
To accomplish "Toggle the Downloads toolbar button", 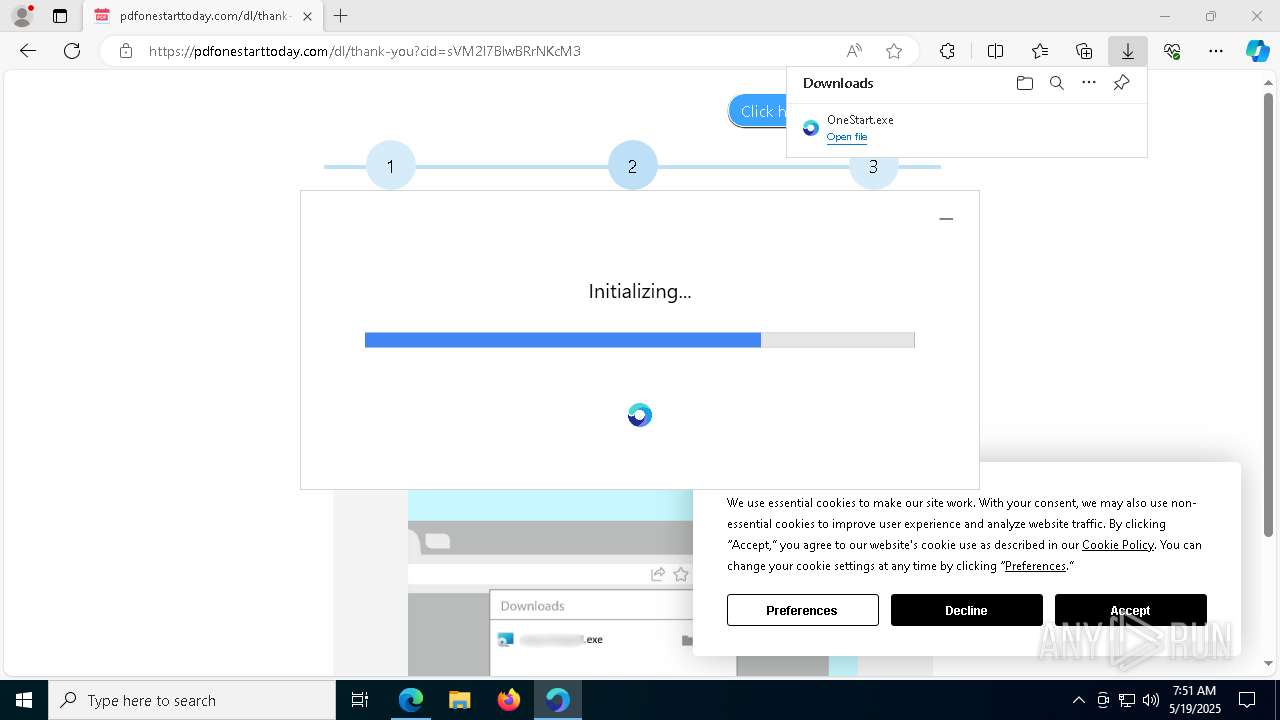I will click(x=1127, y=51).
